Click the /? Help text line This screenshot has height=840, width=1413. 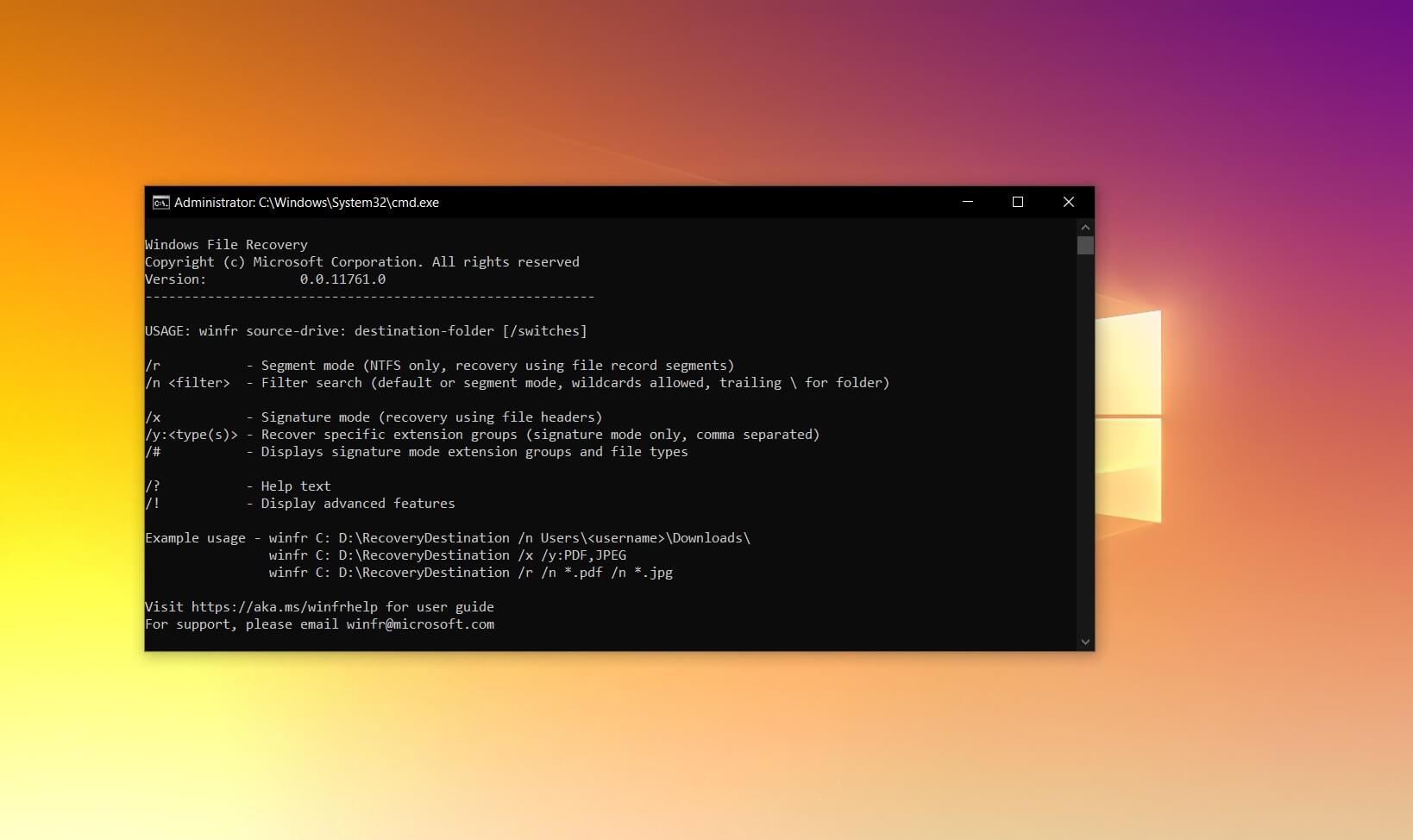click(238, 486)
